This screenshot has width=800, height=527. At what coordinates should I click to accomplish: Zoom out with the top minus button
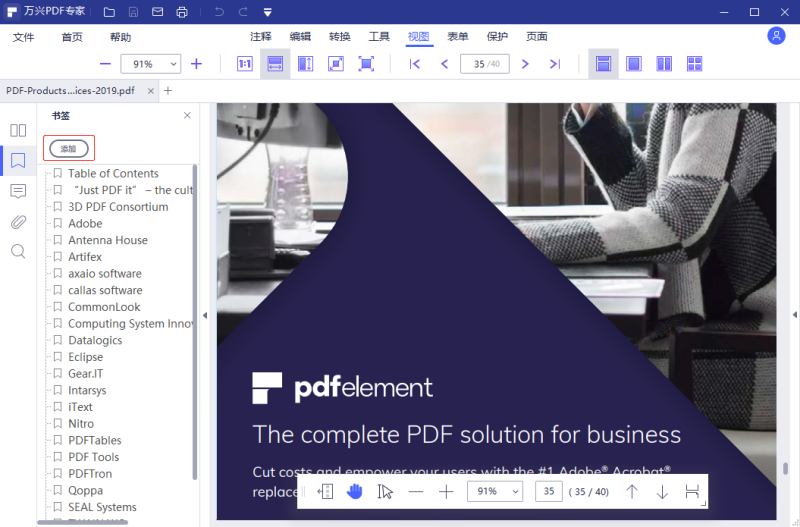point(105,64)
